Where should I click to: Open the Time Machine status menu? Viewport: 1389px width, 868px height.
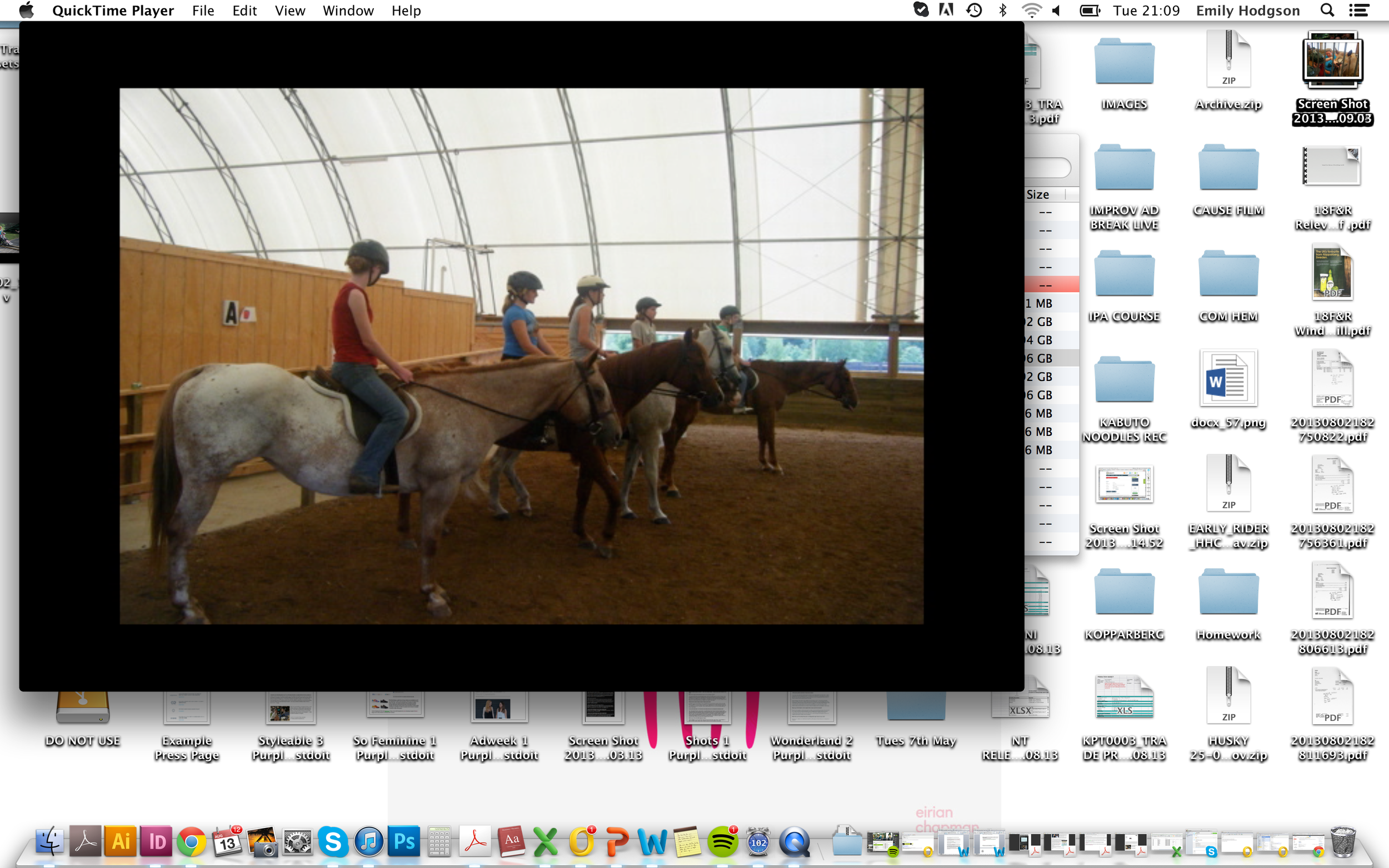[974, 11]
